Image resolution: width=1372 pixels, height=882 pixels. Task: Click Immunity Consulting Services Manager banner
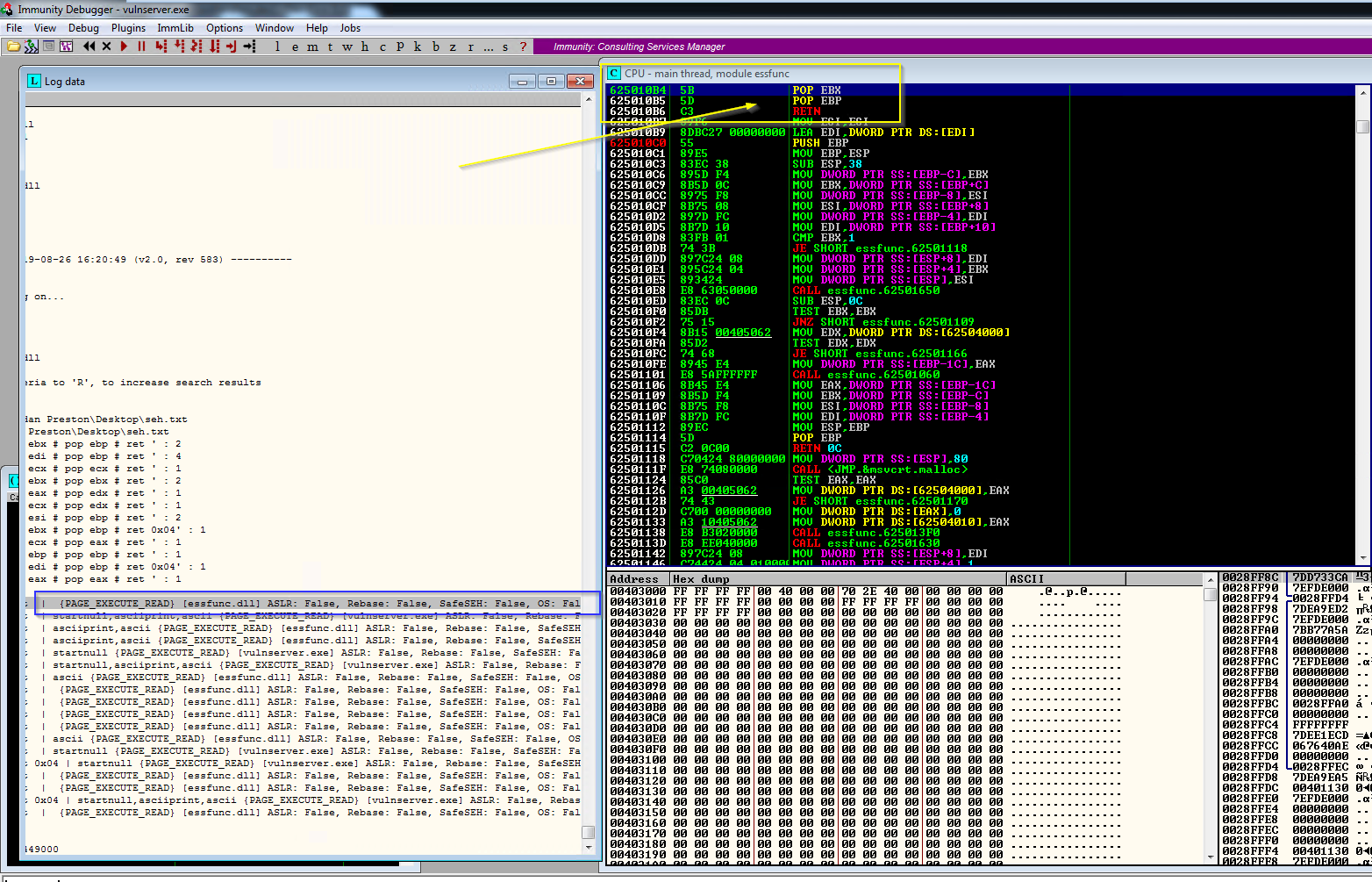[x=639, y=47]
